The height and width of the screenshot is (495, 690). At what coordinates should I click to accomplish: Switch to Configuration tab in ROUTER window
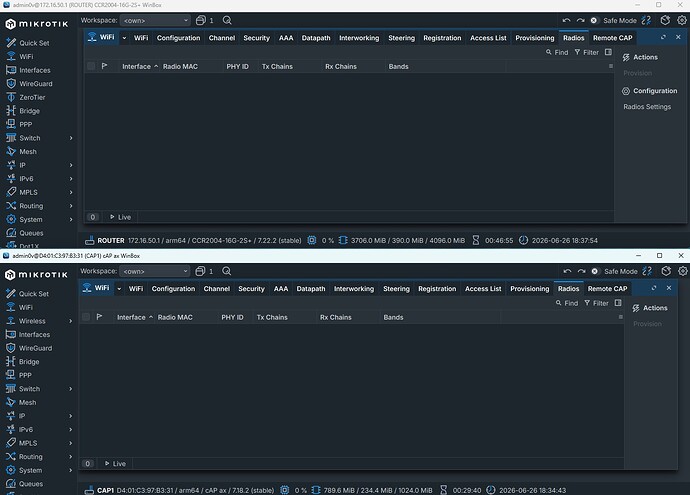point(178,38)
